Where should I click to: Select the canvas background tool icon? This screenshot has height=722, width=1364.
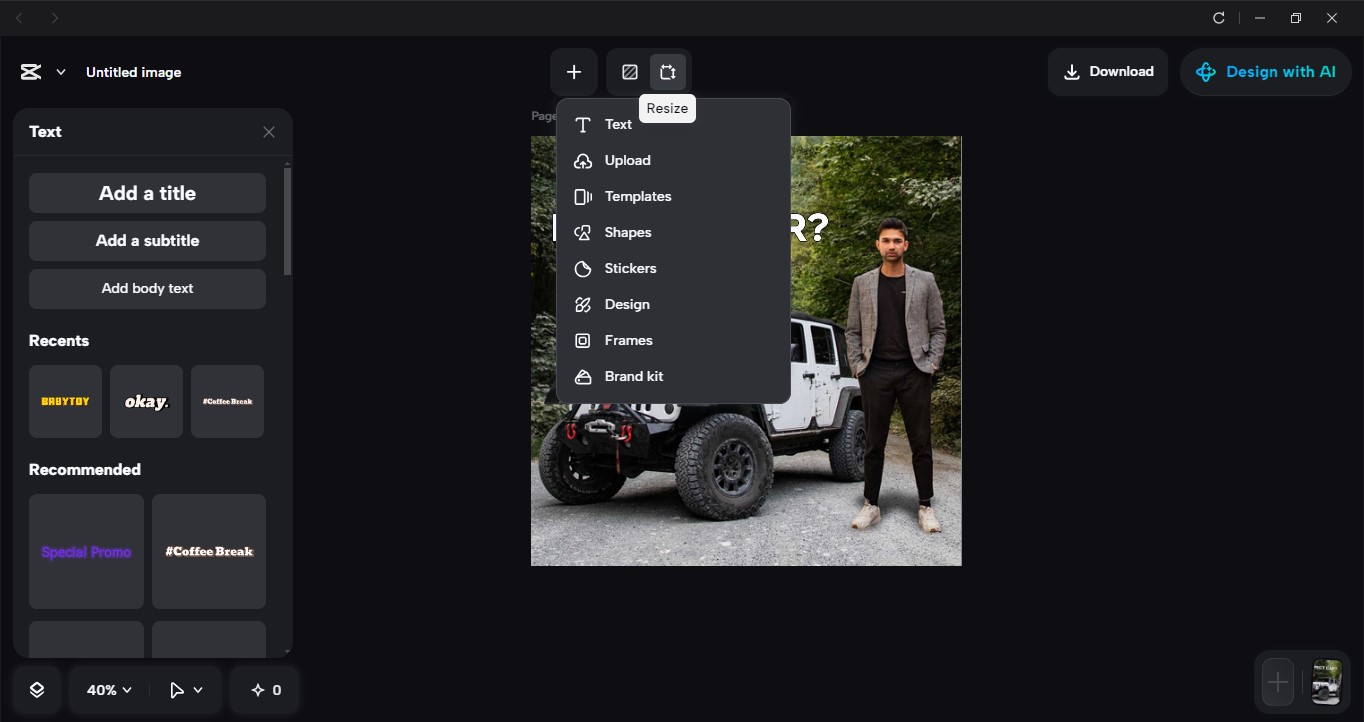point(630,71)
